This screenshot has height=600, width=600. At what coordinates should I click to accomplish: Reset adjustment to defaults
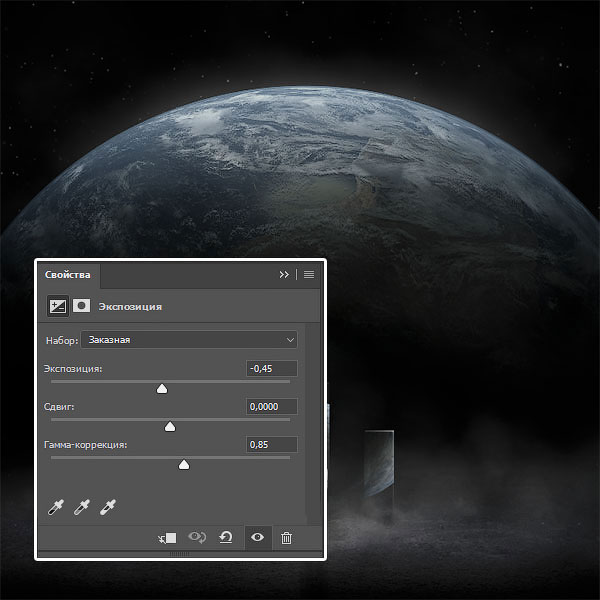(226, 537)
